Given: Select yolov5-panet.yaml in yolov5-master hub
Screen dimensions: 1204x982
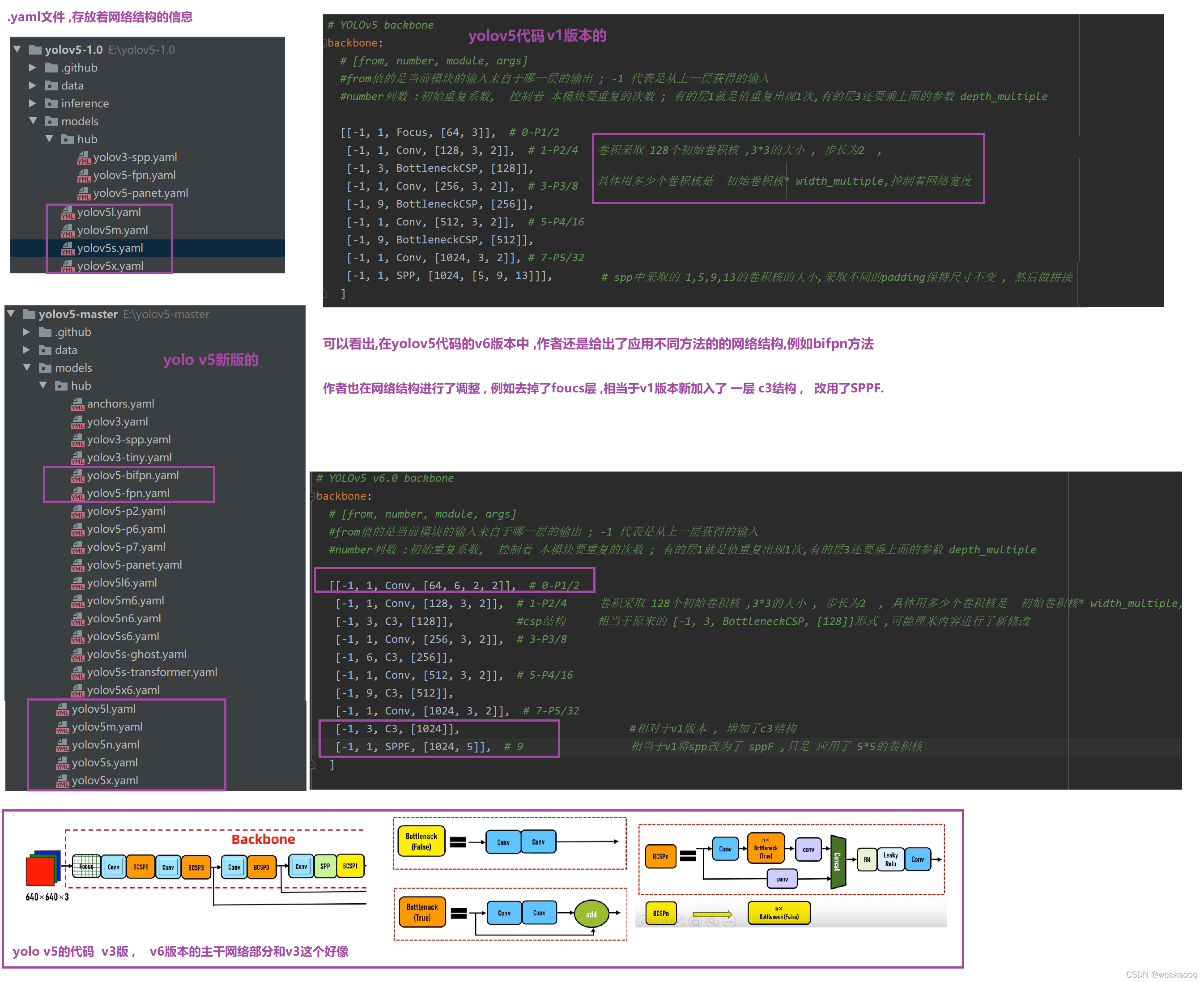Looking at the screenshot, I should click(134, 565).
